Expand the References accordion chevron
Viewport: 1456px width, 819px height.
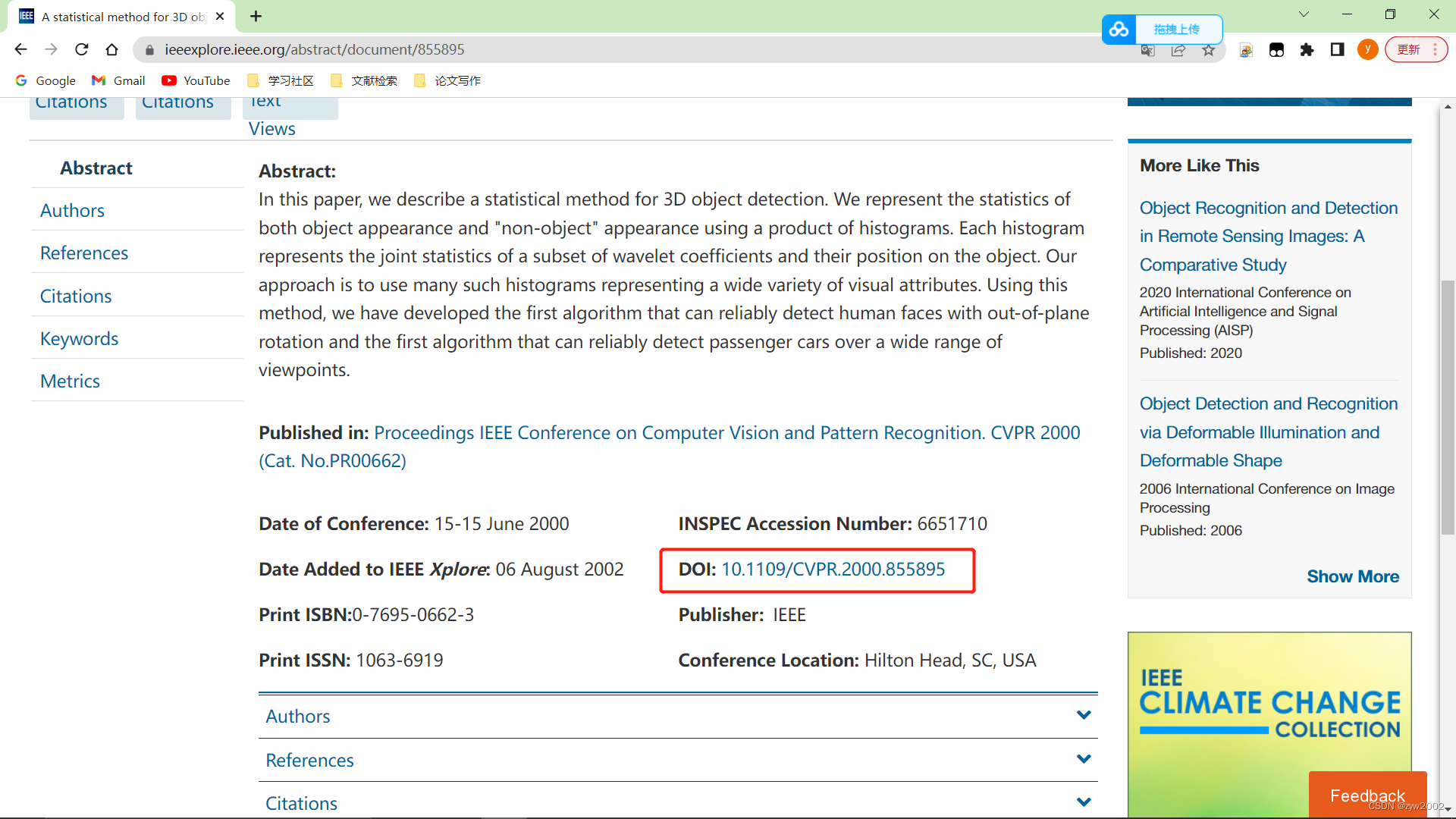pos(1084,759)
